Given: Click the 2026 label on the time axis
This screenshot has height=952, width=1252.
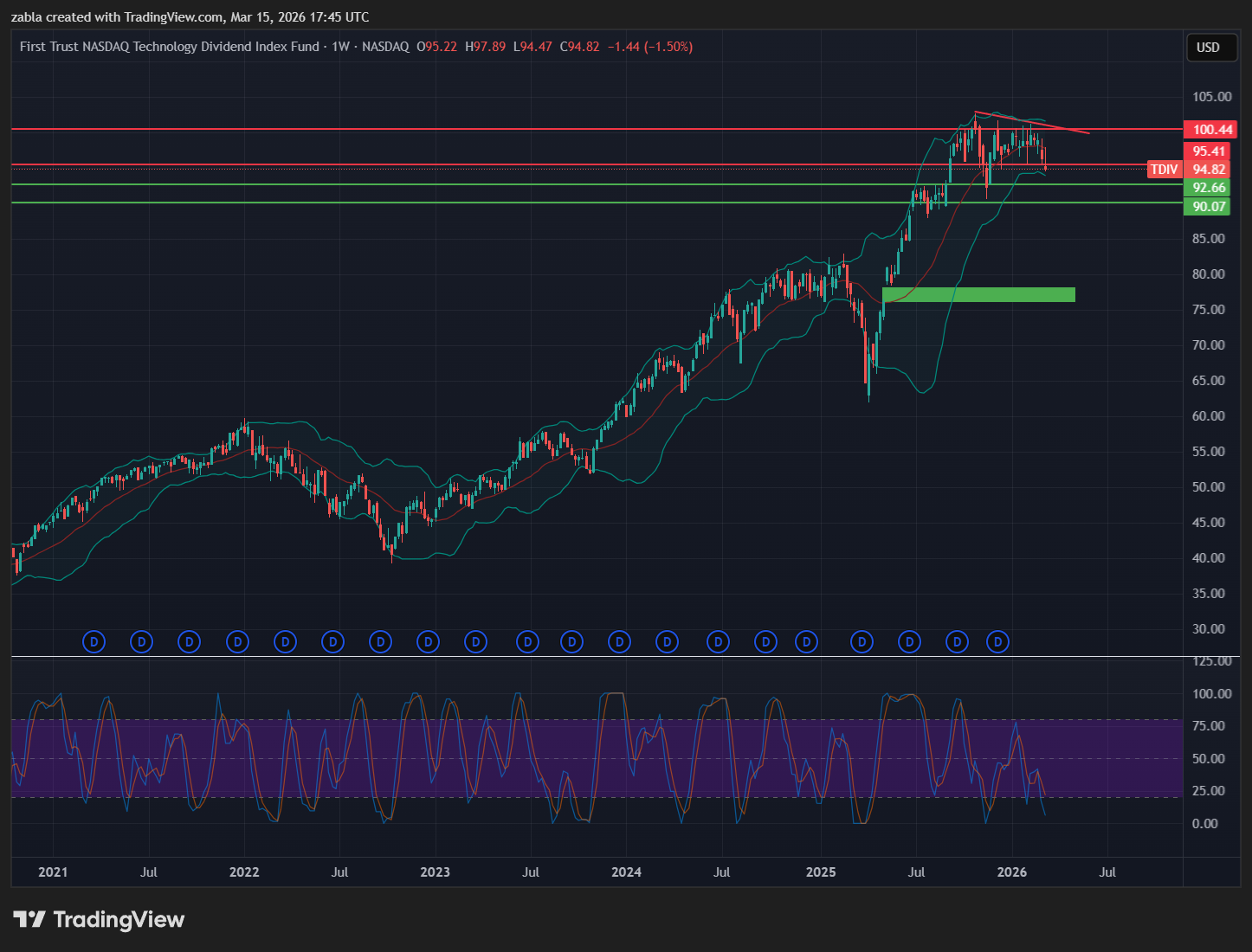Looking at the screenshot, I should click(1011, 872).
